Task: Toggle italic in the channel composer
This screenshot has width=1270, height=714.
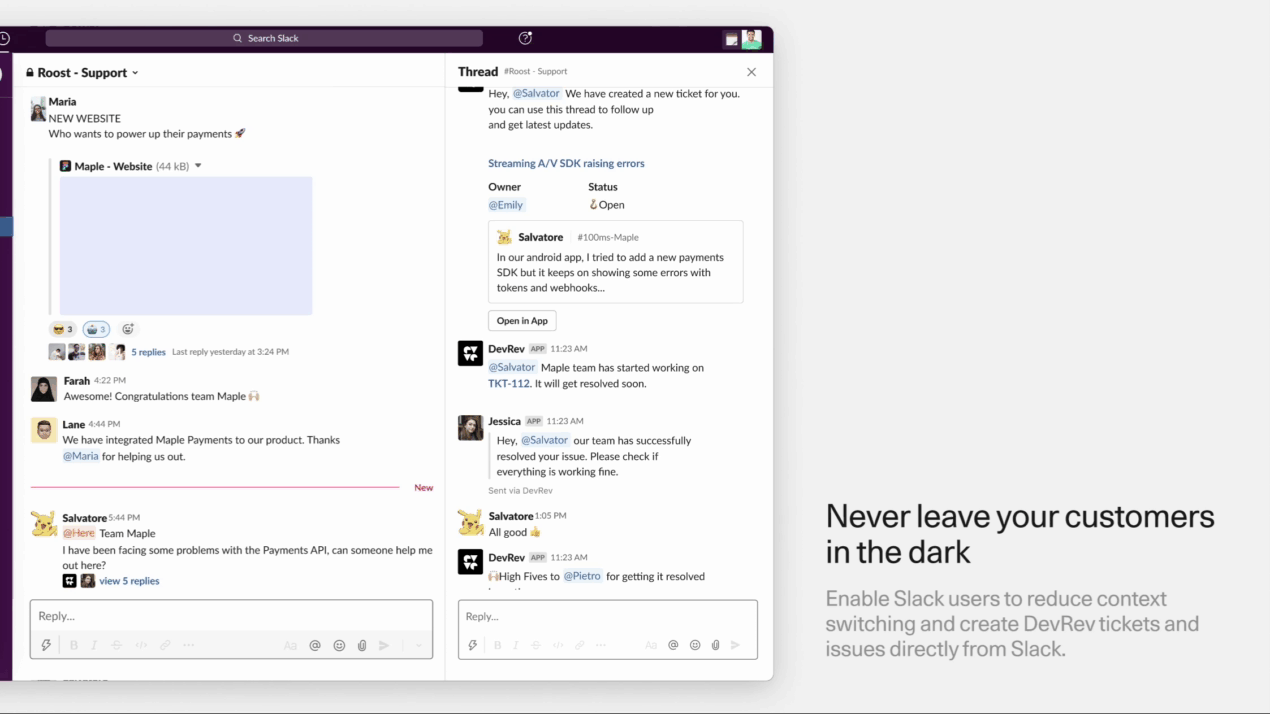Action: coord(95,646)
